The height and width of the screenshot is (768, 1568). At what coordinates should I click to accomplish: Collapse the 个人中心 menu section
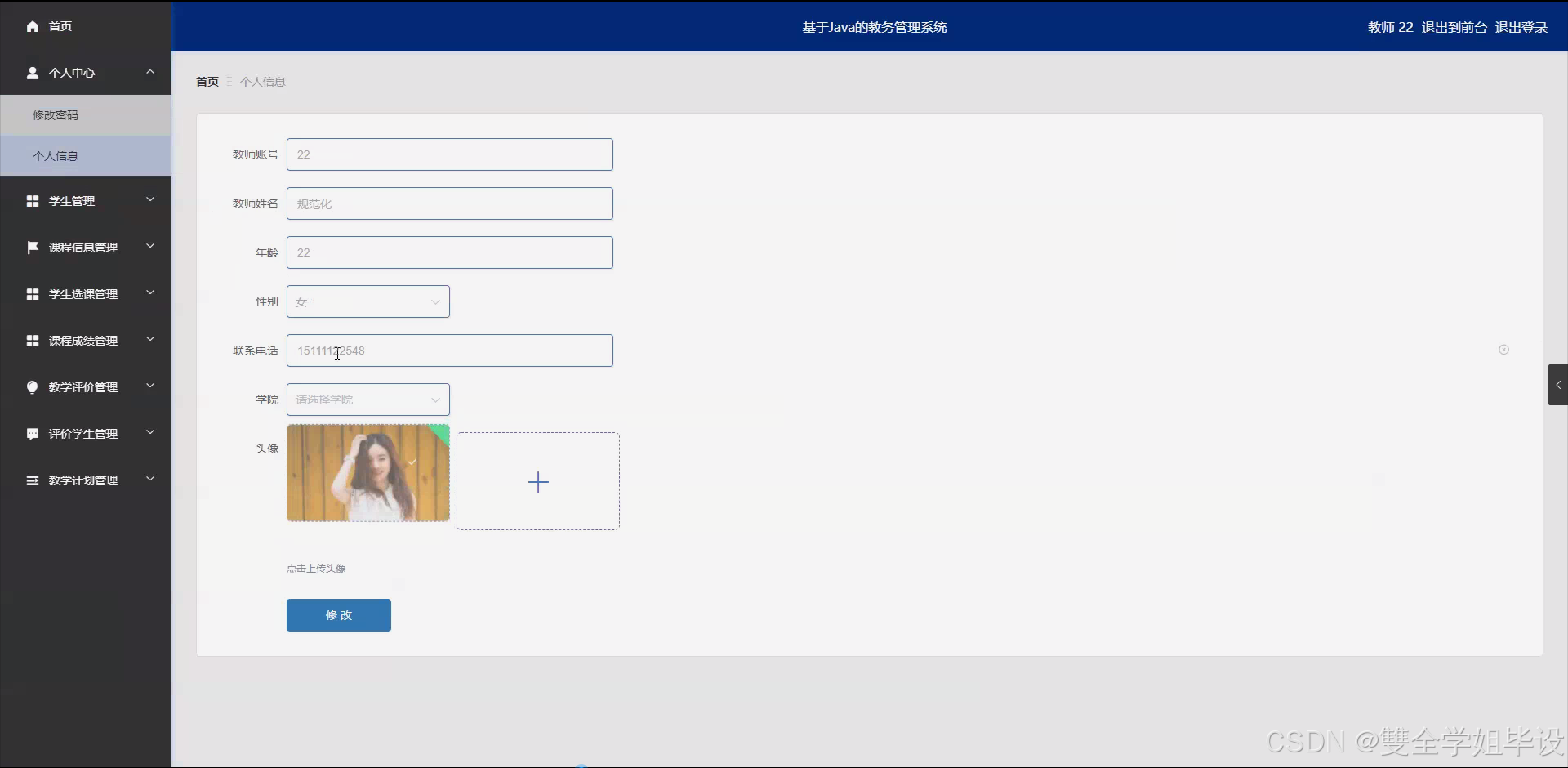(x=149, y=73)
